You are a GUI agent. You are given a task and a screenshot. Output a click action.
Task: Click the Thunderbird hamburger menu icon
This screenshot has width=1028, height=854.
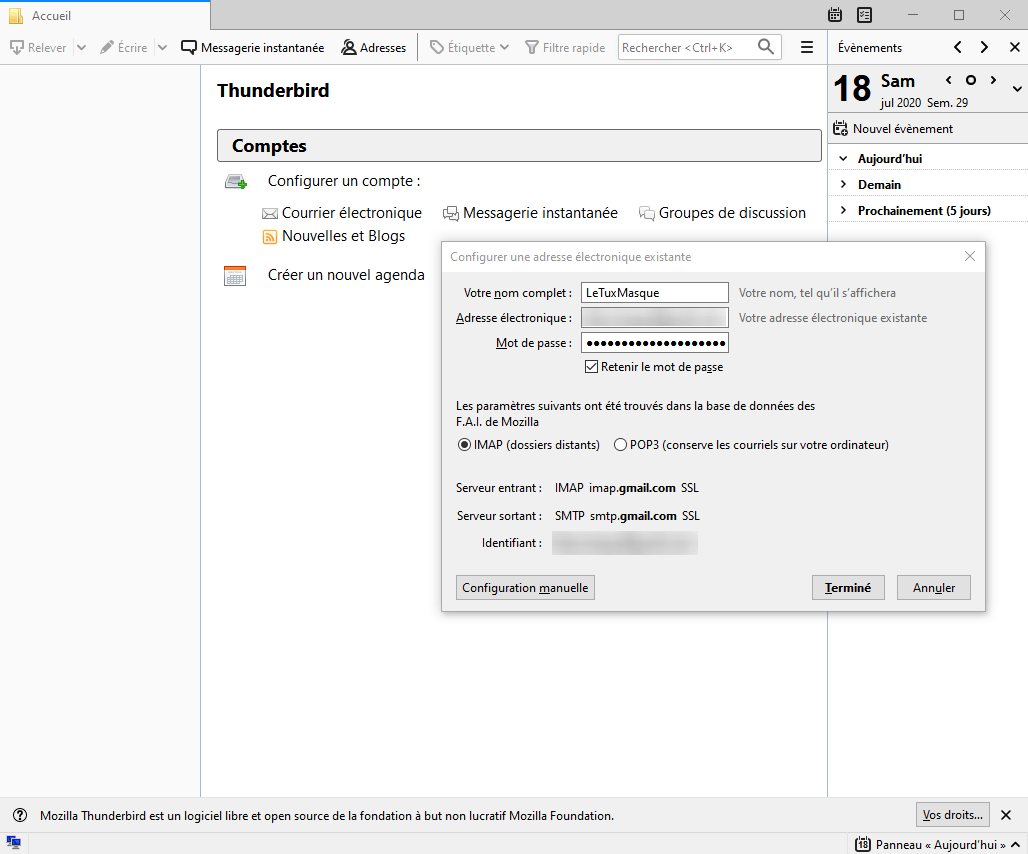point(806,47)
